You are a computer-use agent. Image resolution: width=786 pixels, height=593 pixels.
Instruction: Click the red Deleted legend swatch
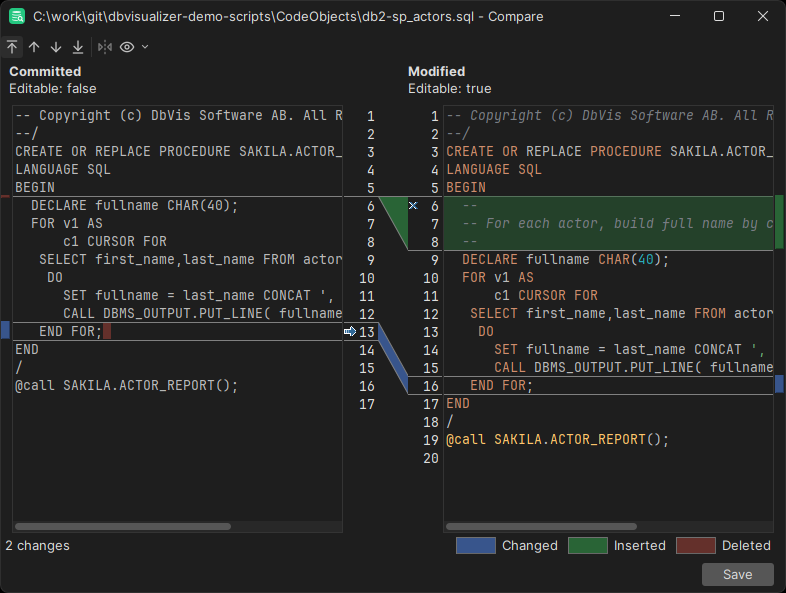point(696,545)
